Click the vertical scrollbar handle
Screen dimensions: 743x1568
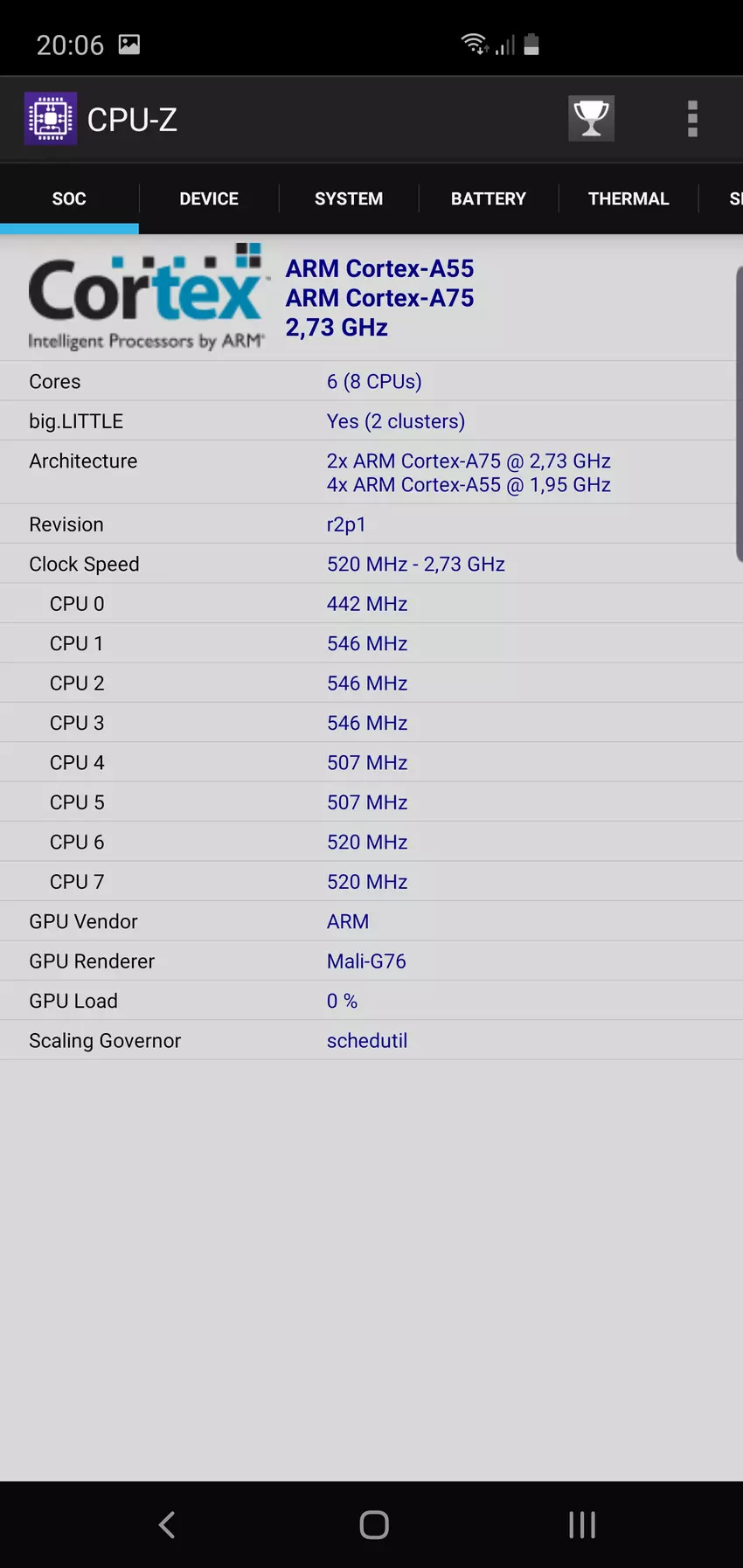[739, 414]
